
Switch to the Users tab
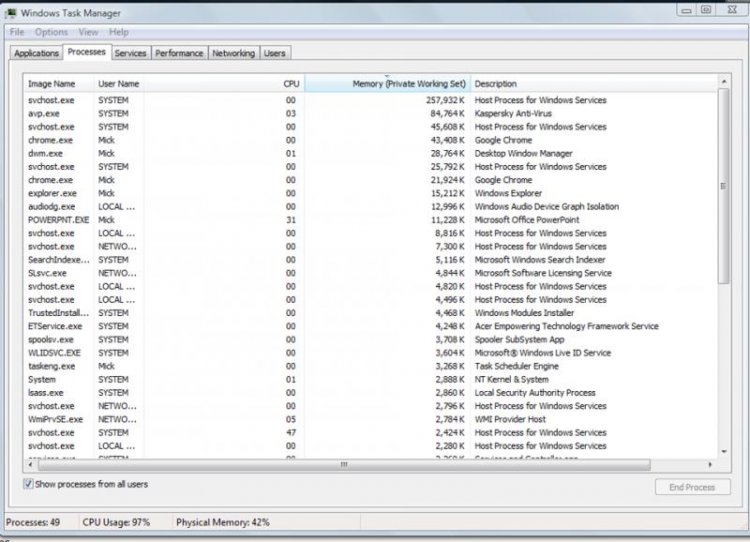point(275,53)
